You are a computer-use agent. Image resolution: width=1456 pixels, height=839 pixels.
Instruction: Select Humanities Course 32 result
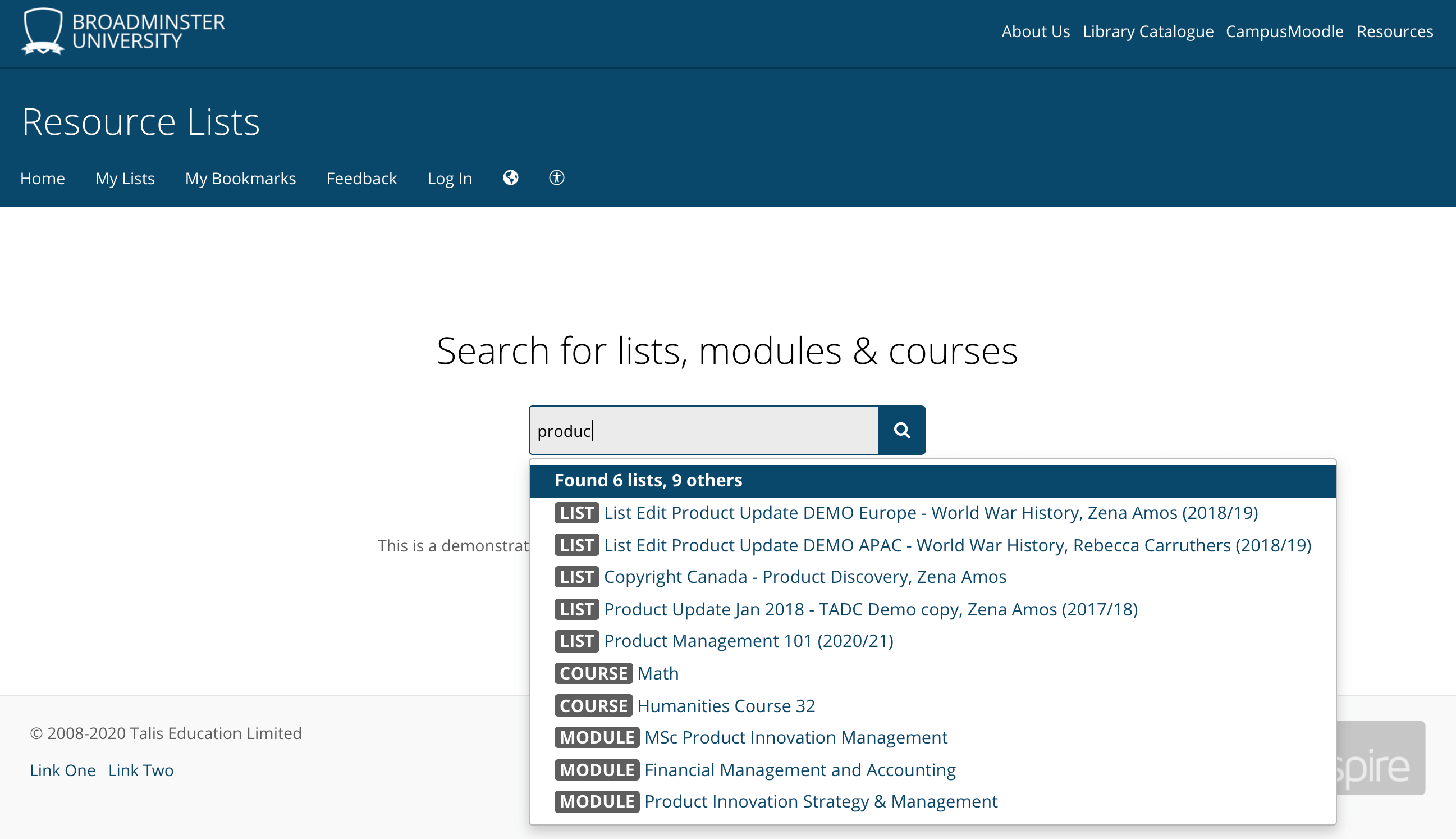click(685, 705)
